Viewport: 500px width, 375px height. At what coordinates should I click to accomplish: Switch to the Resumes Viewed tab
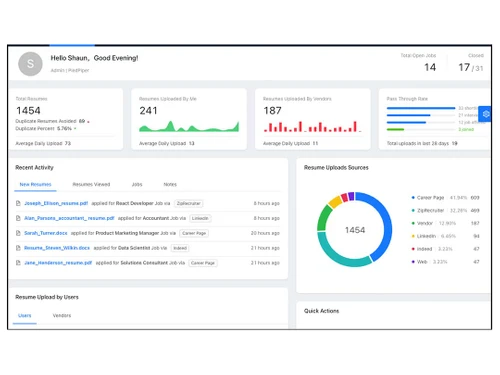click(91, 184)
